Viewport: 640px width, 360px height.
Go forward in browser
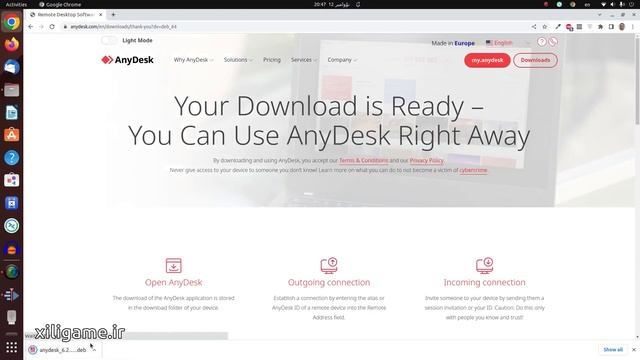point(41,27)
